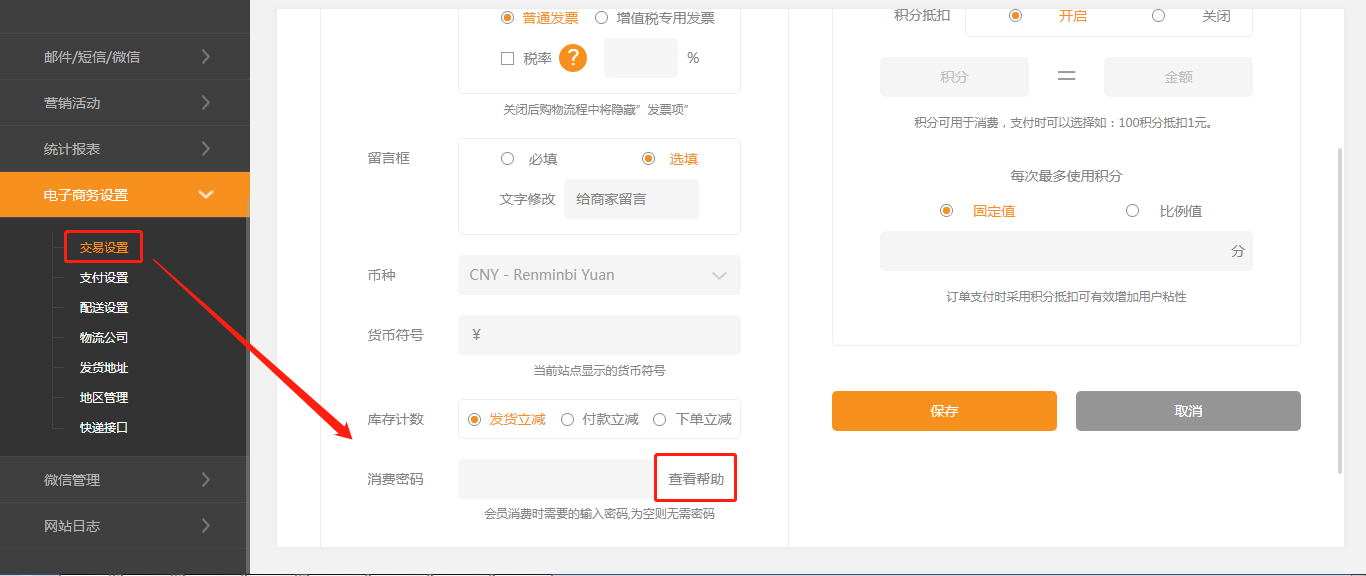Click the vertical scrollbar on the right

1340,310
